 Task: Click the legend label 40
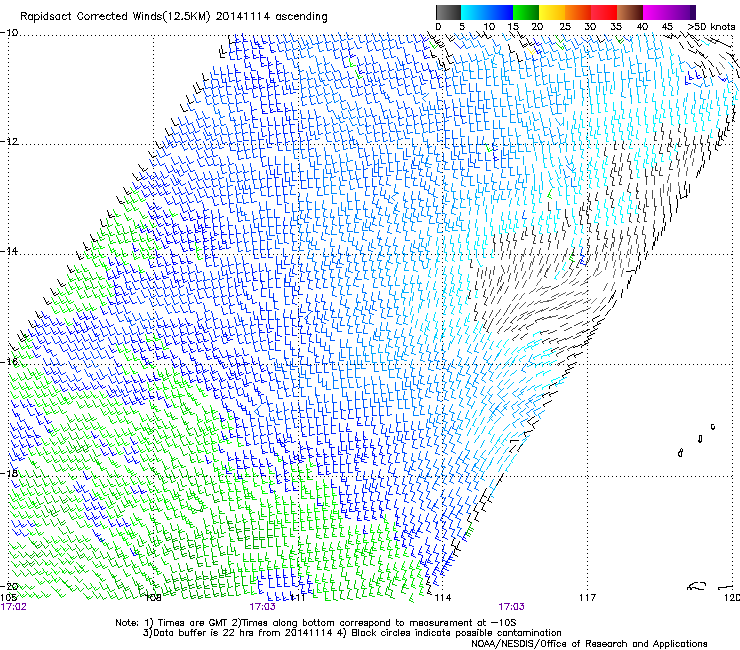[642, 27]
